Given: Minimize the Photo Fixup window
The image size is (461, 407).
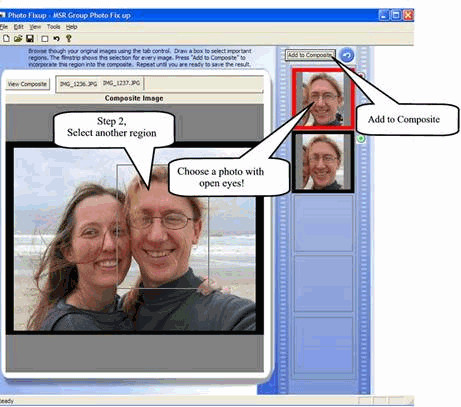Looking at the screenshot, I should (x=384, y=15).
